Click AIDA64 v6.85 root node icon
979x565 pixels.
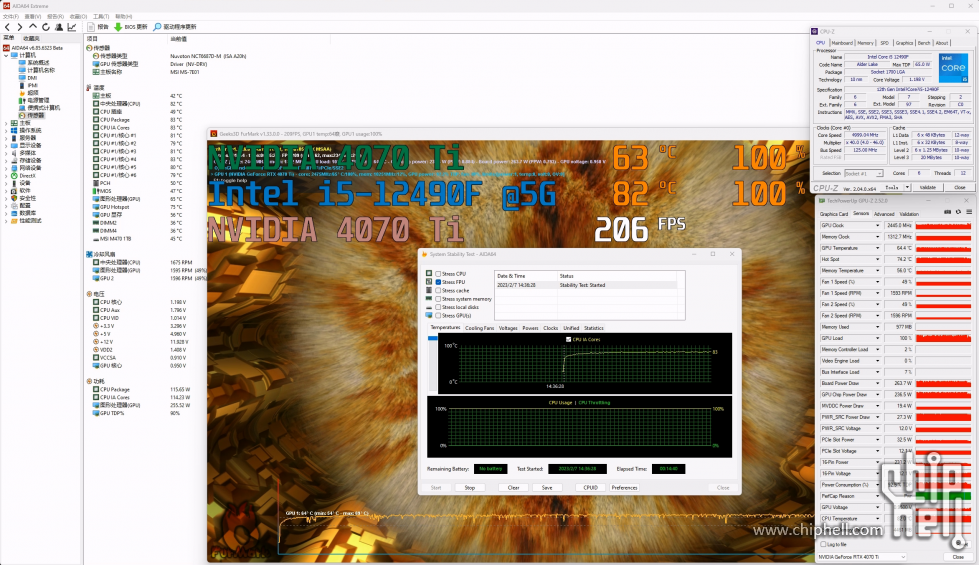[6, 47]
